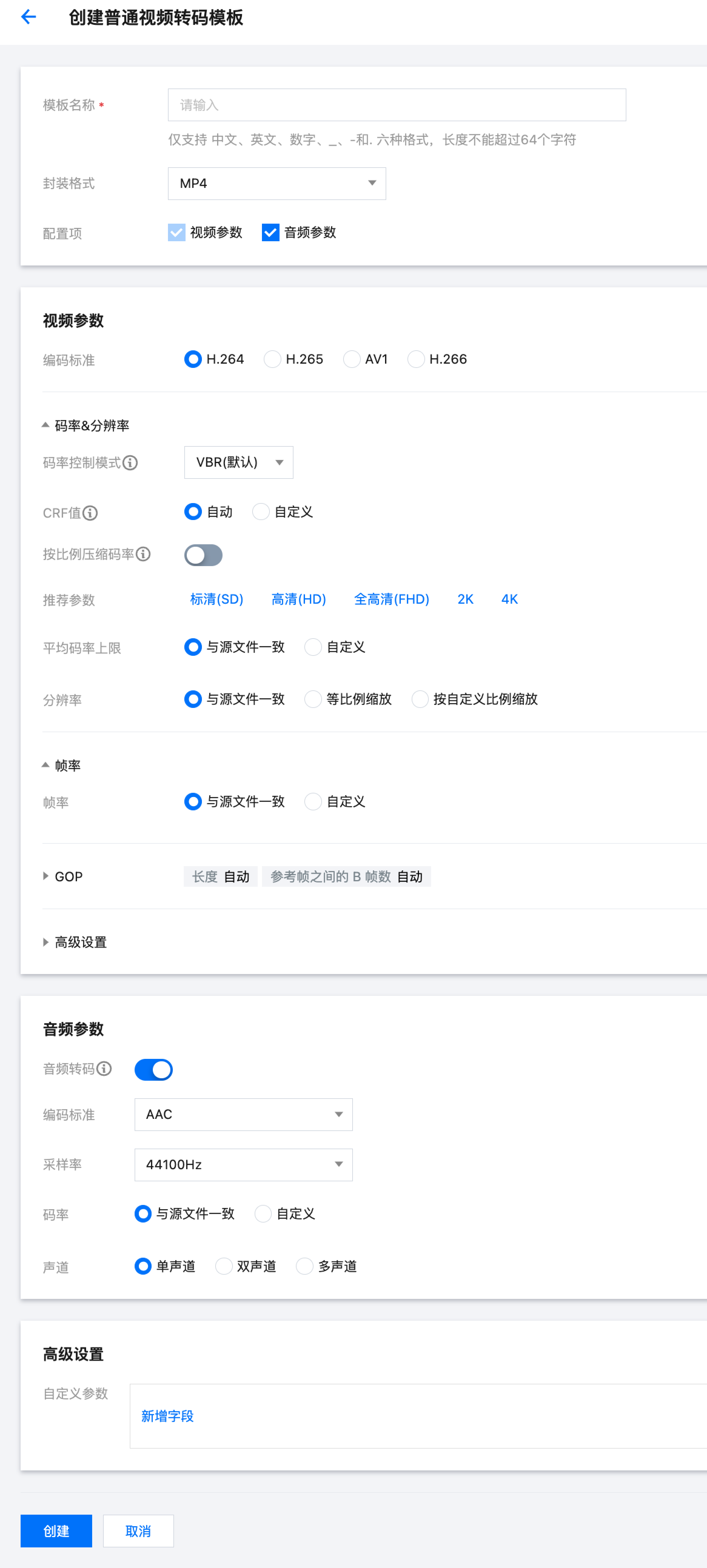Open the 44100Hz sample rate dropdown
The height and width of the screenshot is (1568, 707).
point(243,1164)
